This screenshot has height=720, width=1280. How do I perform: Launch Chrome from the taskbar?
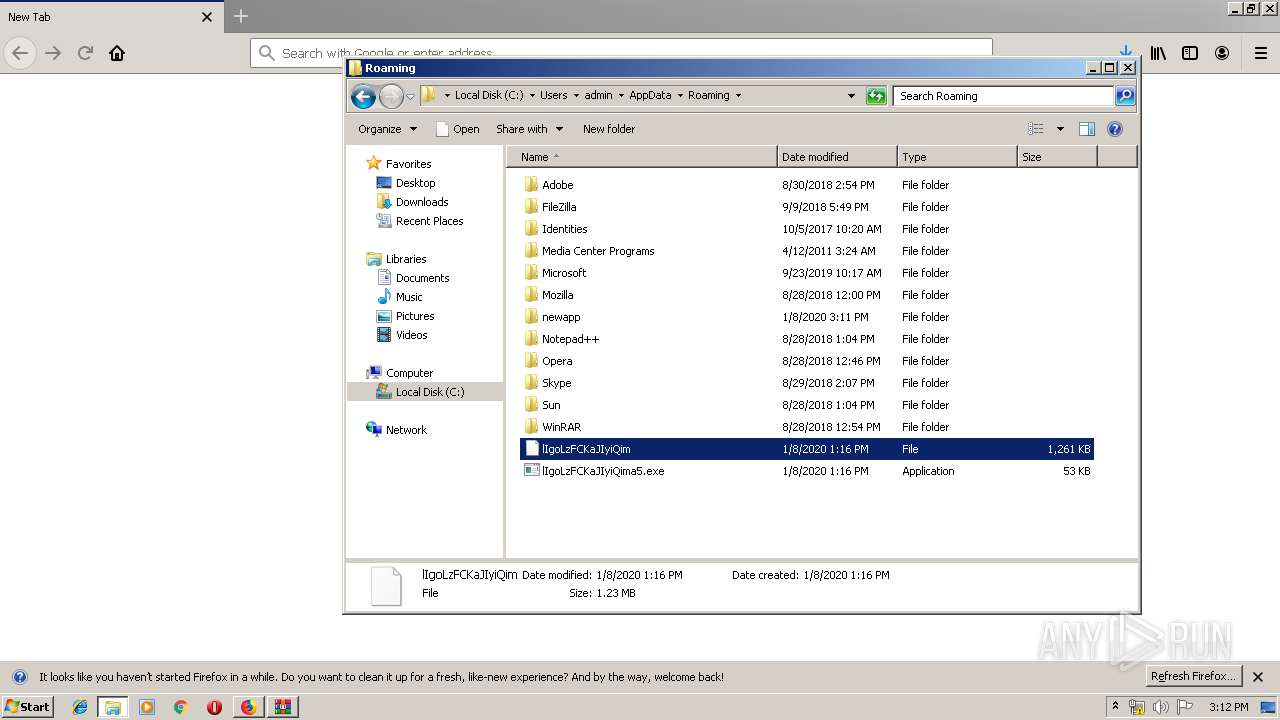point(180,707)
